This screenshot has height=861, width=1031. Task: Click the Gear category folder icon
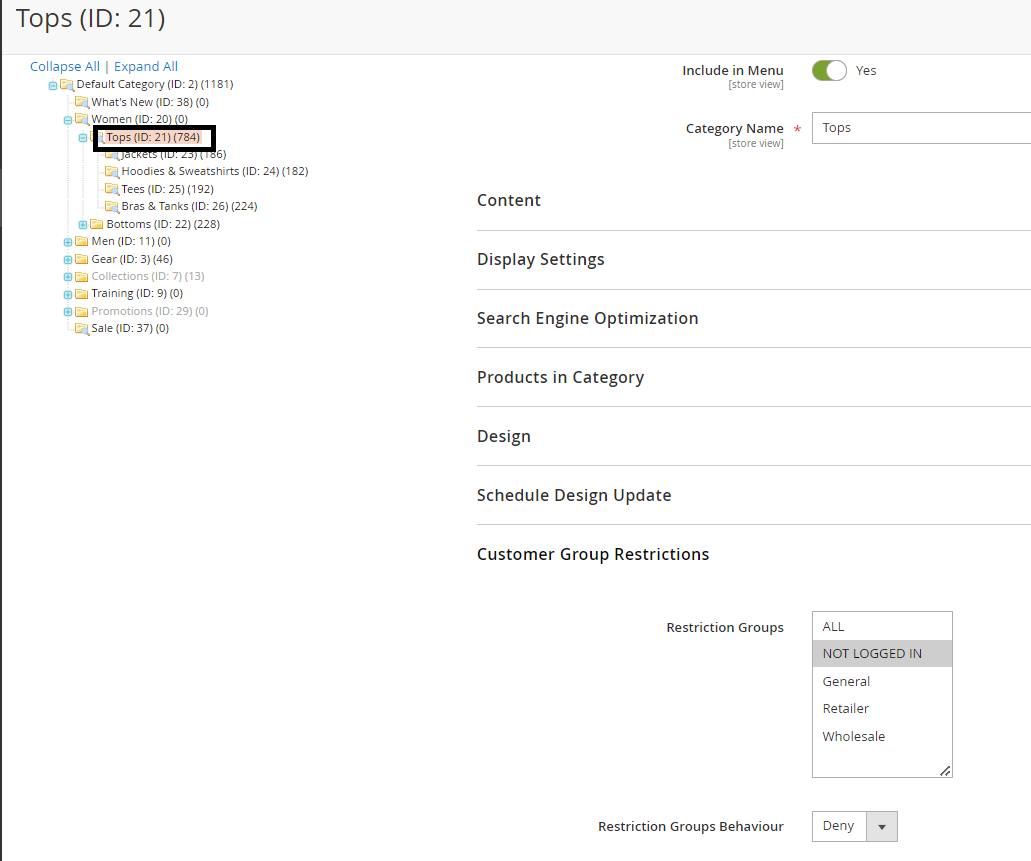point(82,259)
